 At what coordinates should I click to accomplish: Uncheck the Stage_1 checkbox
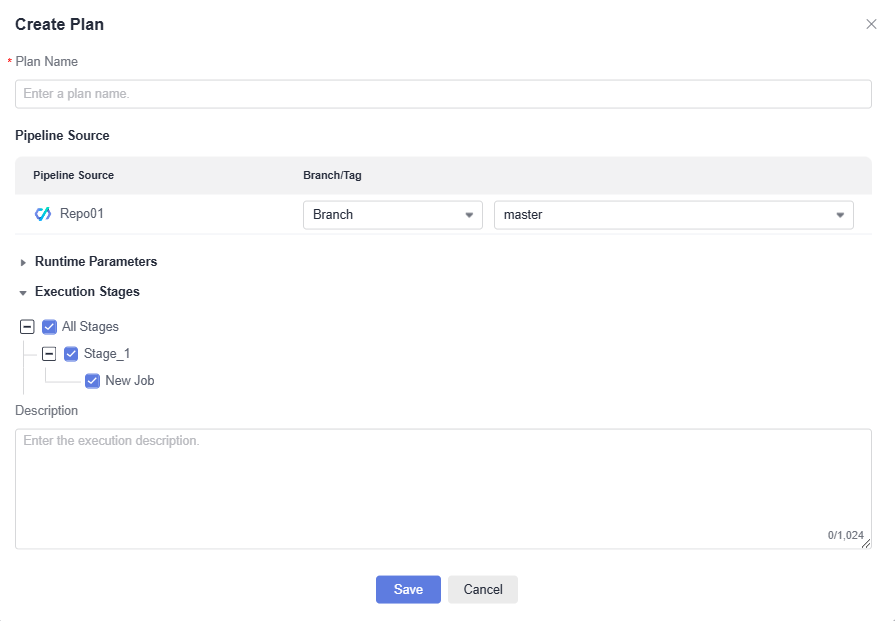click(71, 353)
